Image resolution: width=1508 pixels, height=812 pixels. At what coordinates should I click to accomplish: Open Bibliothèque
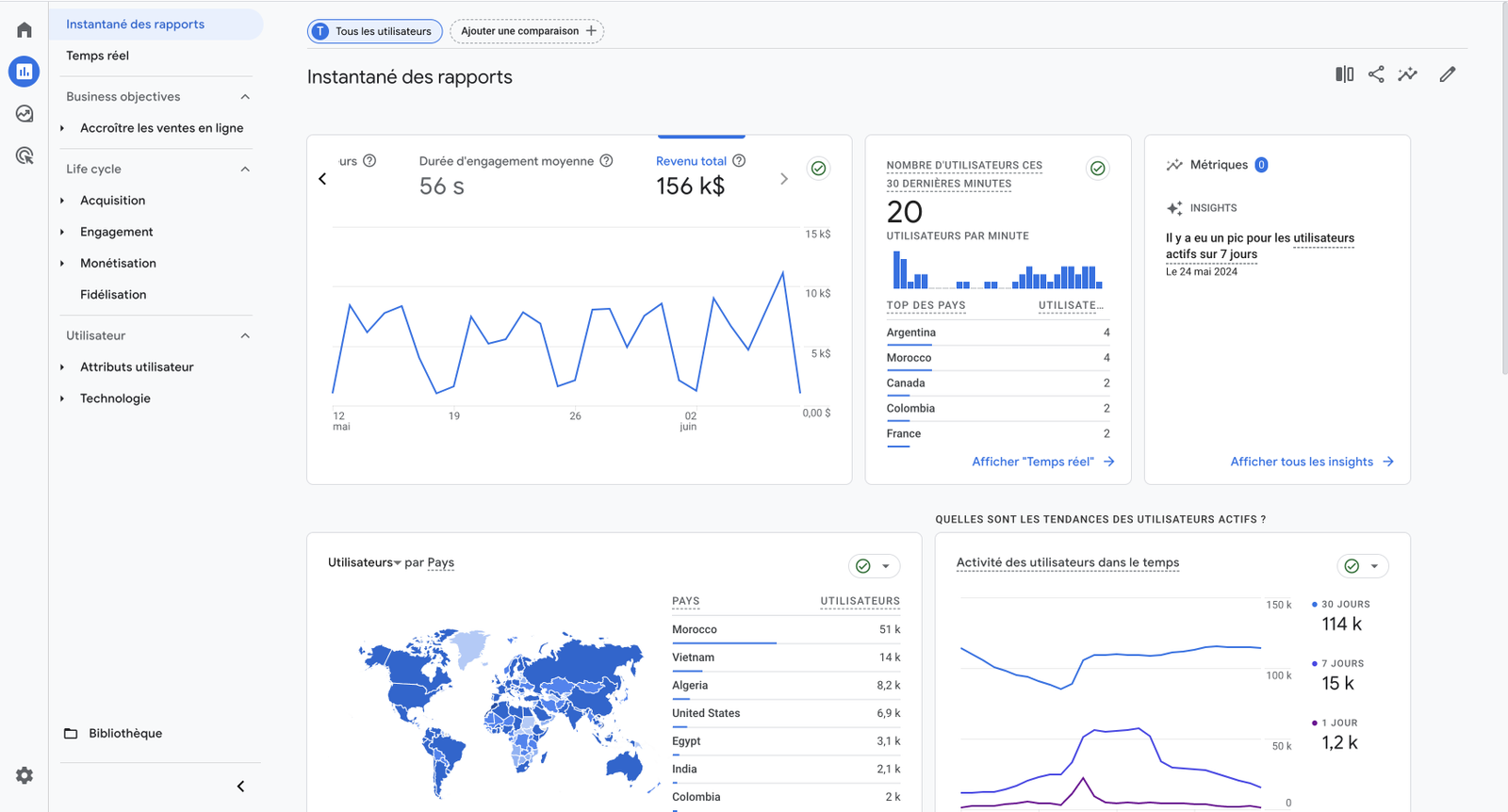(x=125, y=733)
